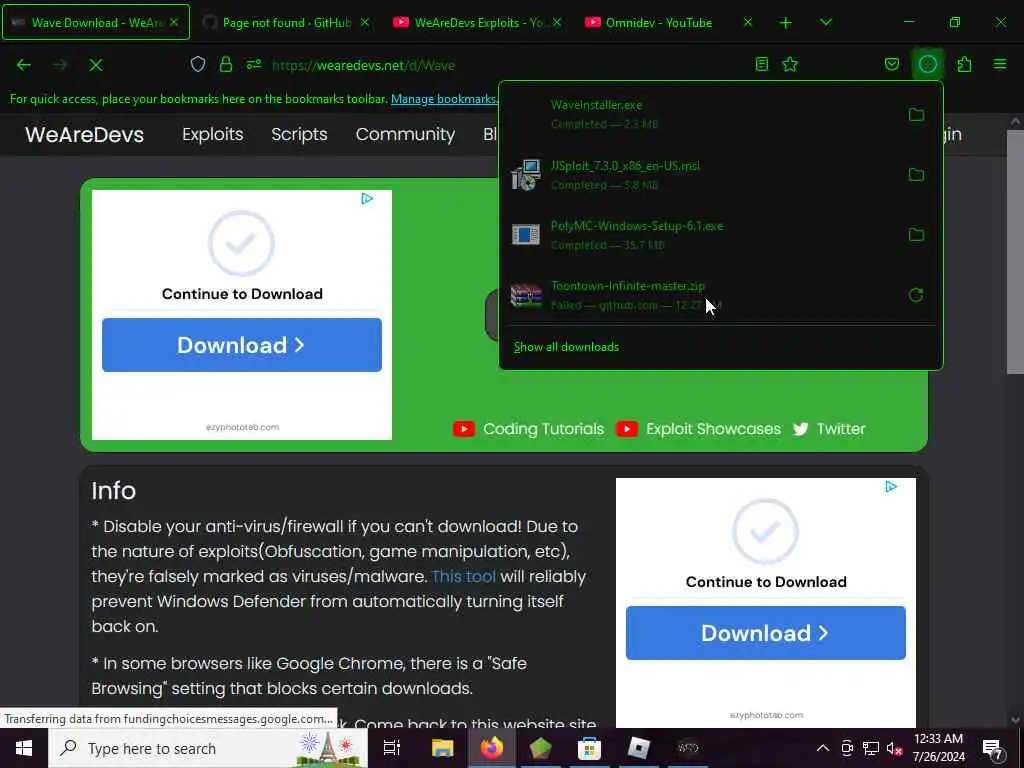Image resolution: width=1024 pixels, height=768 pixels.
Task: Click the ad choices icon on top-left ad
Action: 367,199
